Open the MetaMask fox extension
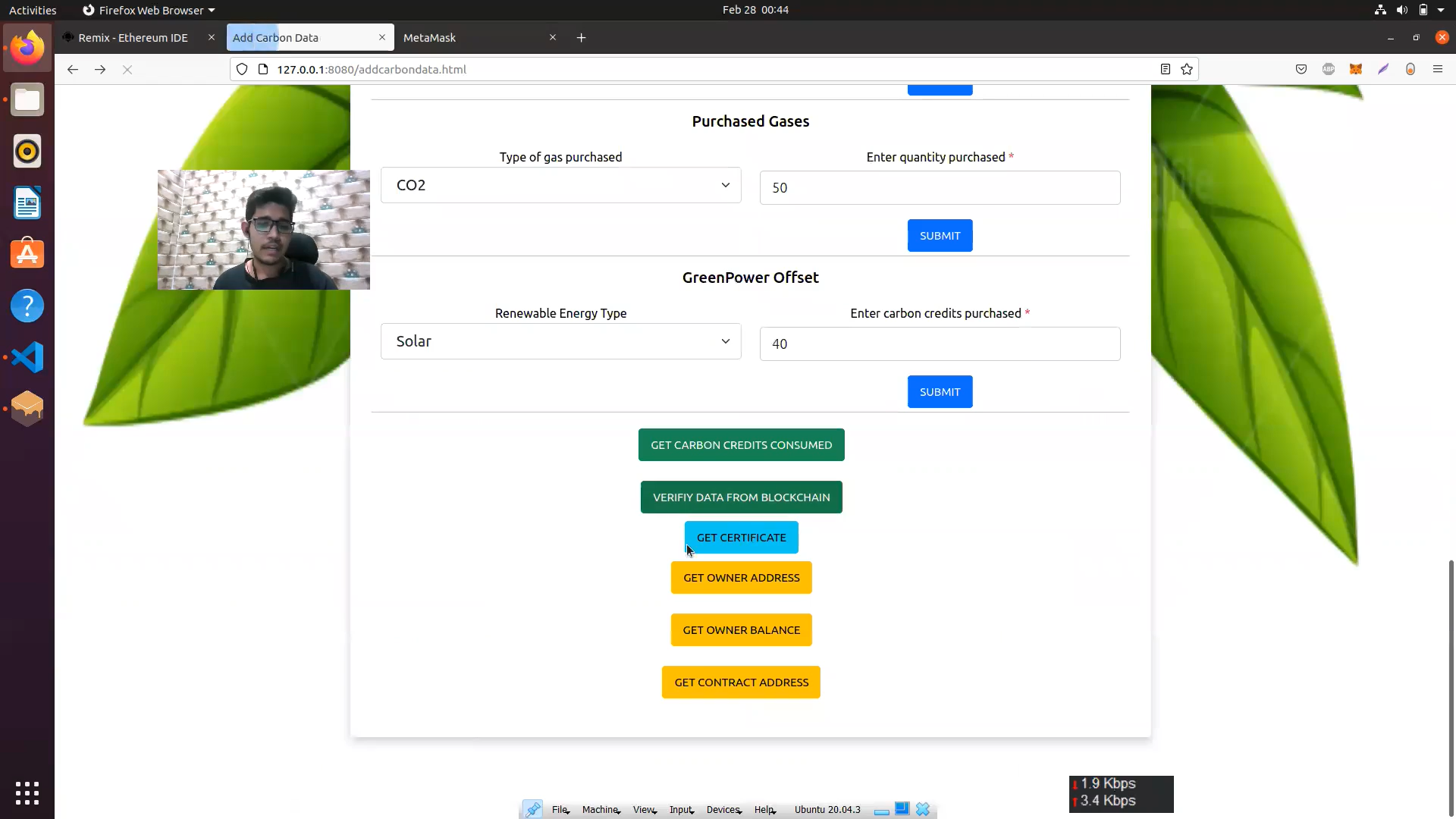1456x819 pixels. [x=1356, y=69]
